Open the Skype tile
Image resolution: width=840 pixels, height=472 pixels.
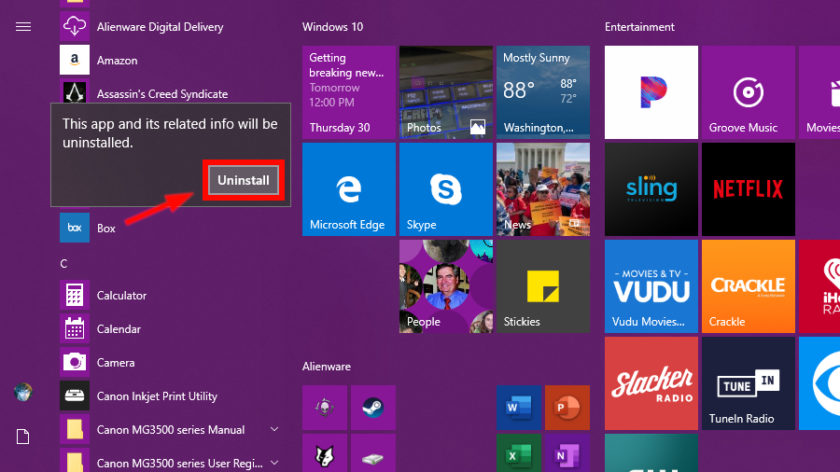tap(446, 189)
